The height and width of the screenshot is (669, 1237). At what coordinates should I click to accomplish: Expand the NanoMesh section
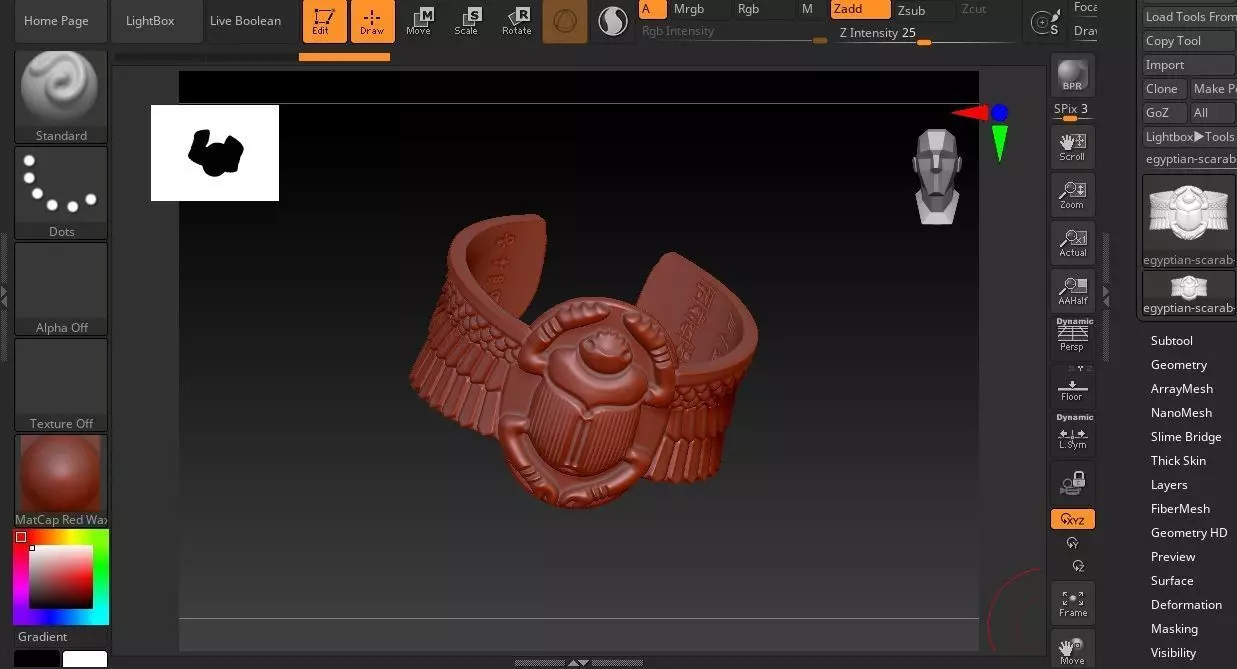1181,413
